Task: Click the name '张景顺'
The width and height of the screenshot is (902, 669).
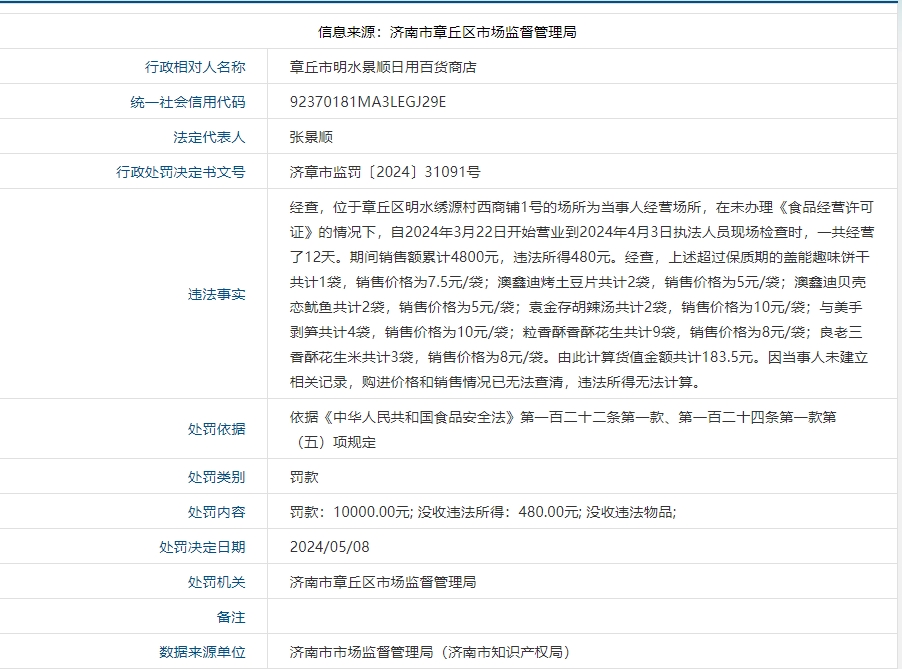Action: [311, 137]
